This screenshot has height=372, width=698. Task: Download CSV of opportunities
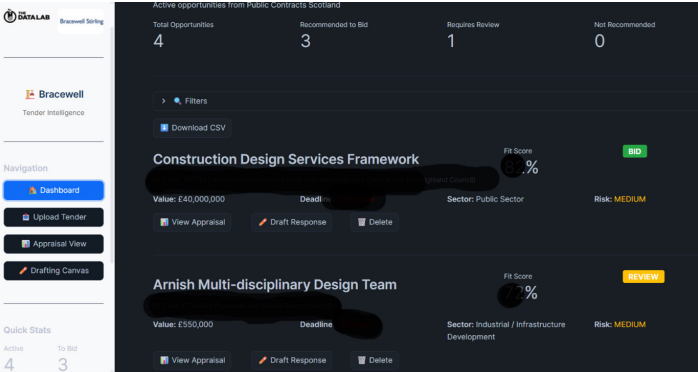point(192,128)
